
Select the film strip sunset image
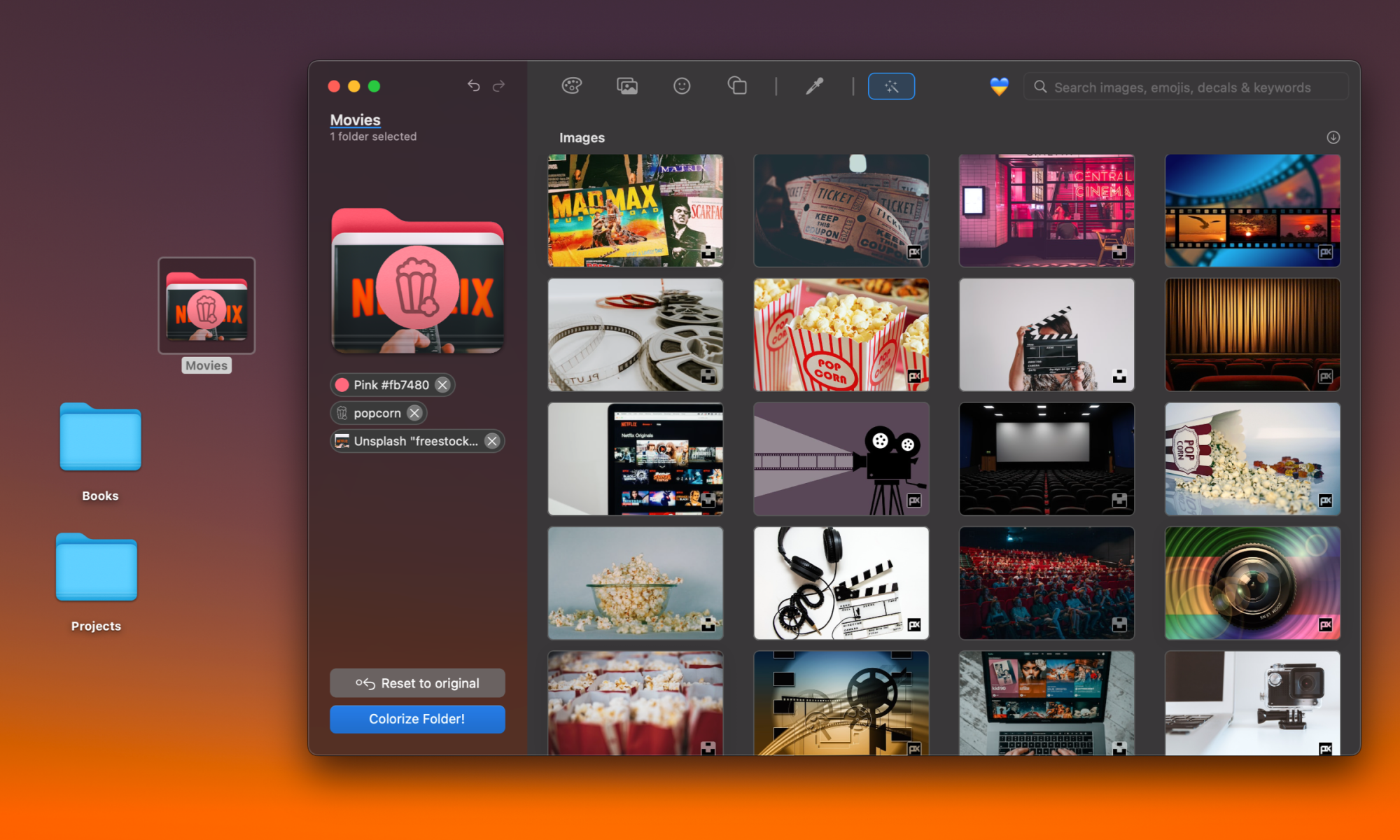tap(1252, 211)
